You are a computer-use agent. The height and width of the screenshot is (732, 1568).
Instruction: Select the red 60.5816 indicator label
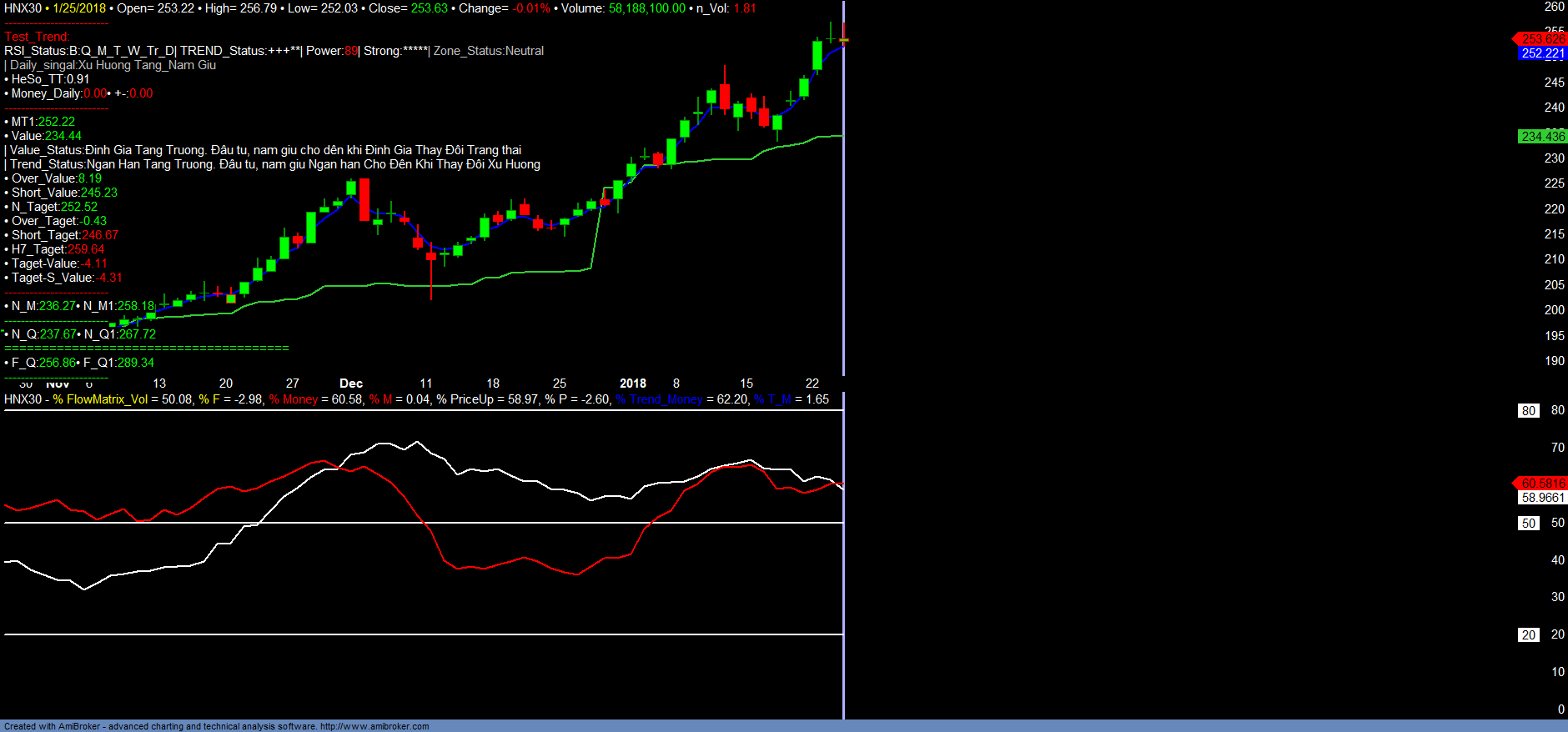coord(1541,484)
